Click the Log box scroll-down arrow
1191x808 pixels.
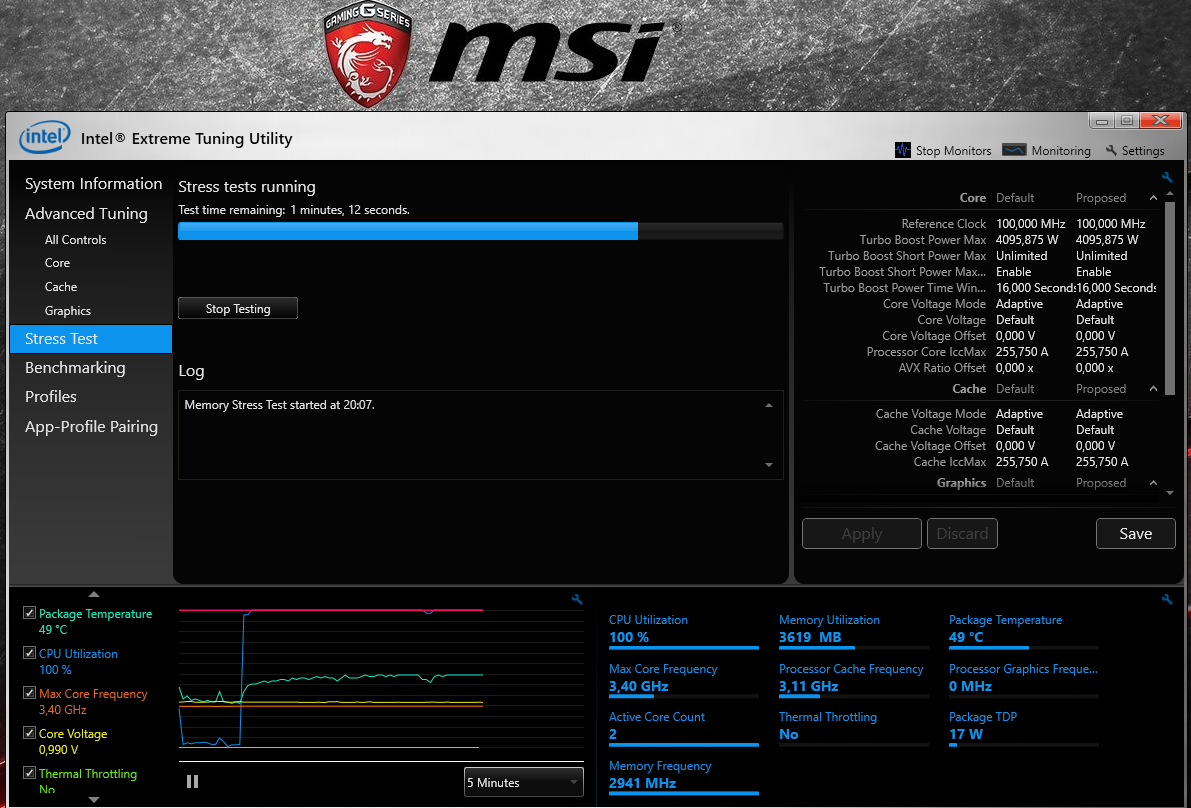[x=769, y=465]
